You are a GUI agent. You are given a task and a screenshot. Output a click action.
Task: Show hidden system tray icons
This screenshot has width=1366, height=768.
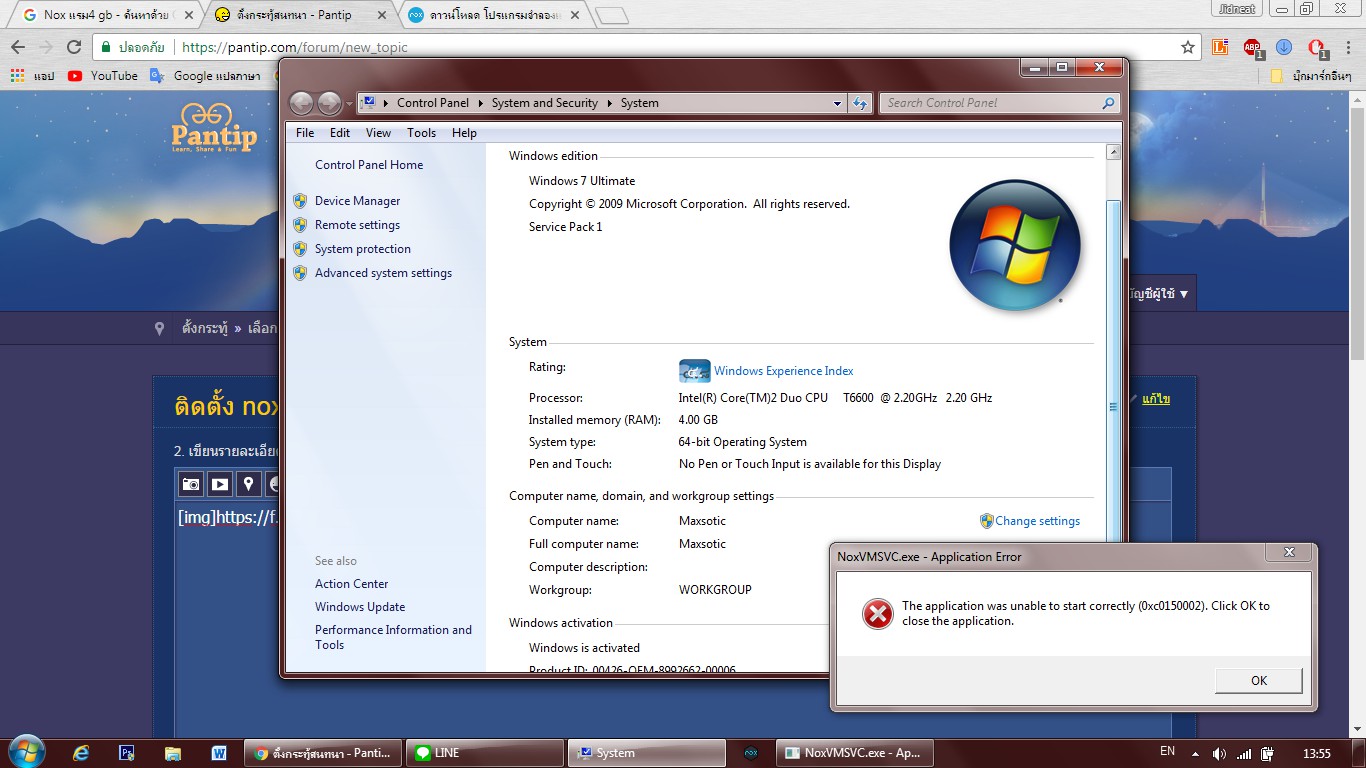tap(1195, 753)
